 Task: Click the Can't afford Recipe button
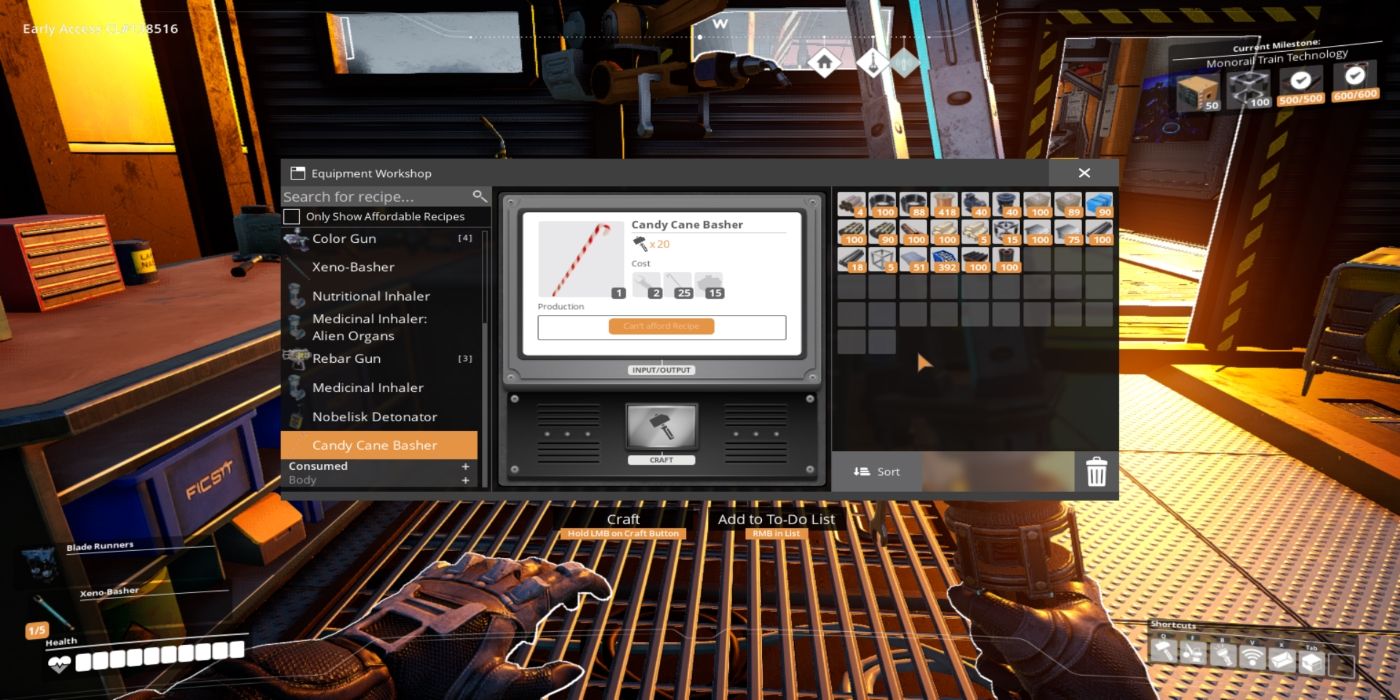pos(661,327)
